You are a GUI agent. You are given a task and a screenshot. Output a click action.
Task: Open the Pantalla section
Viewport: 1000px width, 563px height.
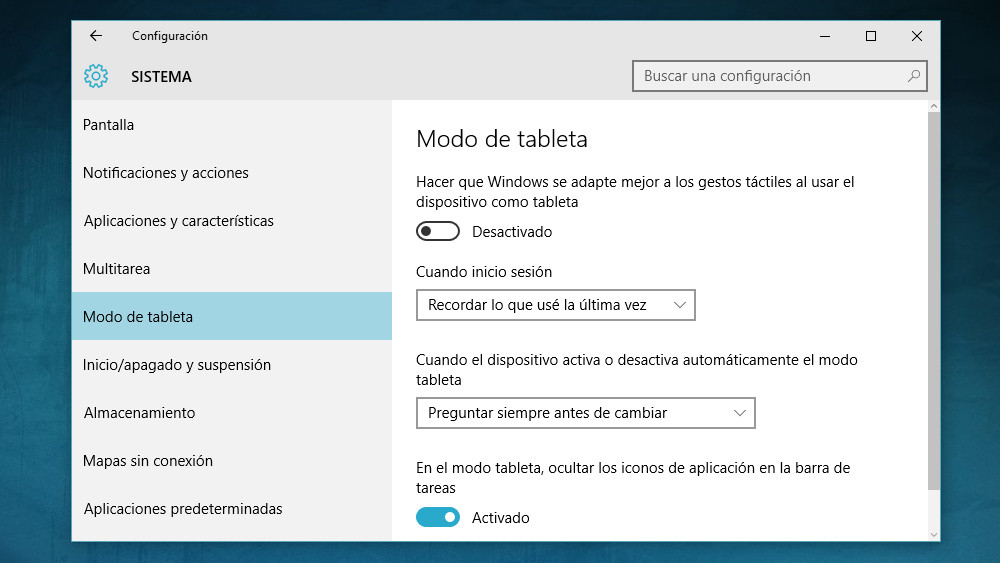[x=232, y=124]
